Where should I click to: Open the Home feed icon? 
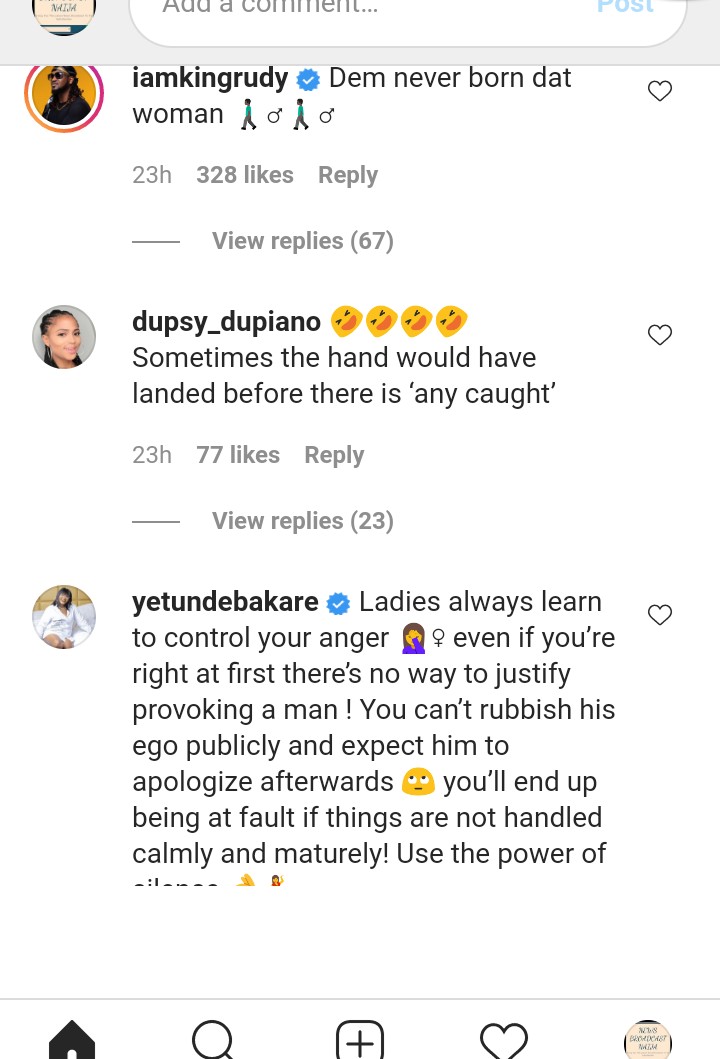pos(72,1040)
